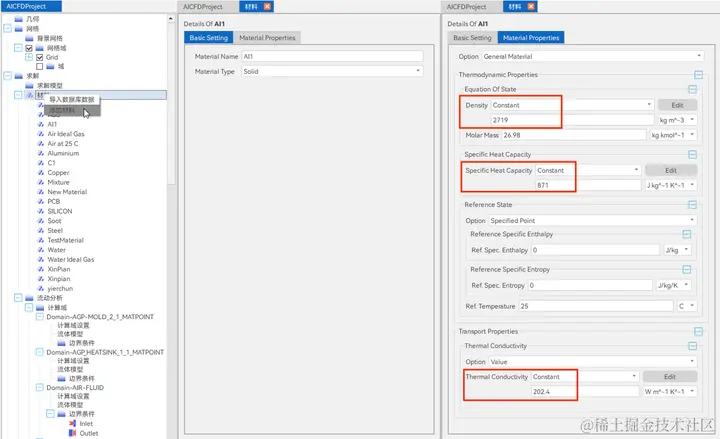Click the 计算域 folder icon
720x439 pixels.
(x=40, y=308)
